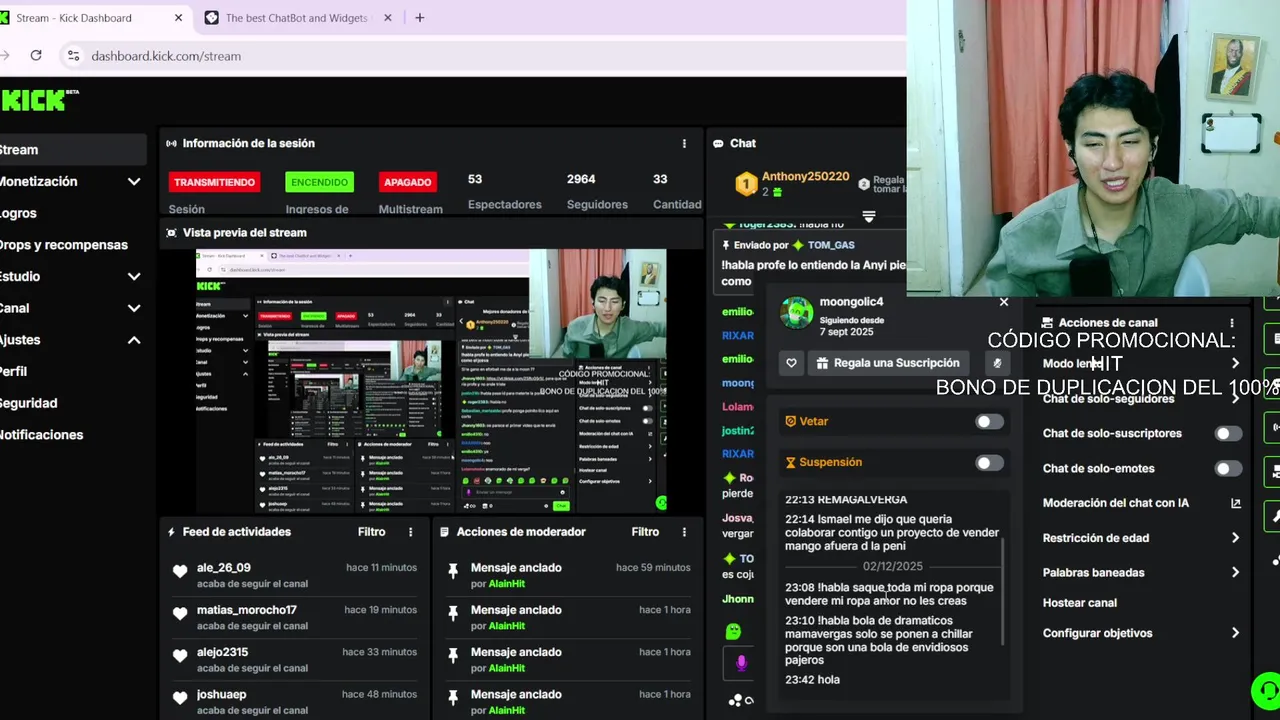Open the Stream sidebar item

click(72, 150)
